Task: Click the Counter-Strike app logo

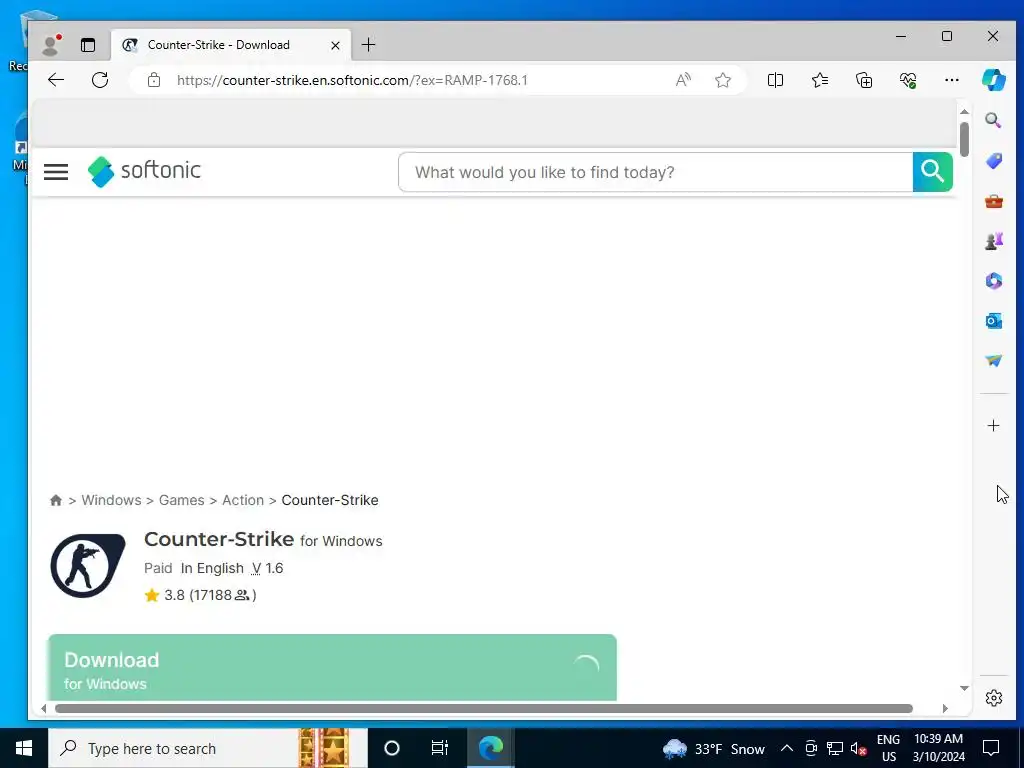Action: click(x=88, y=566)
